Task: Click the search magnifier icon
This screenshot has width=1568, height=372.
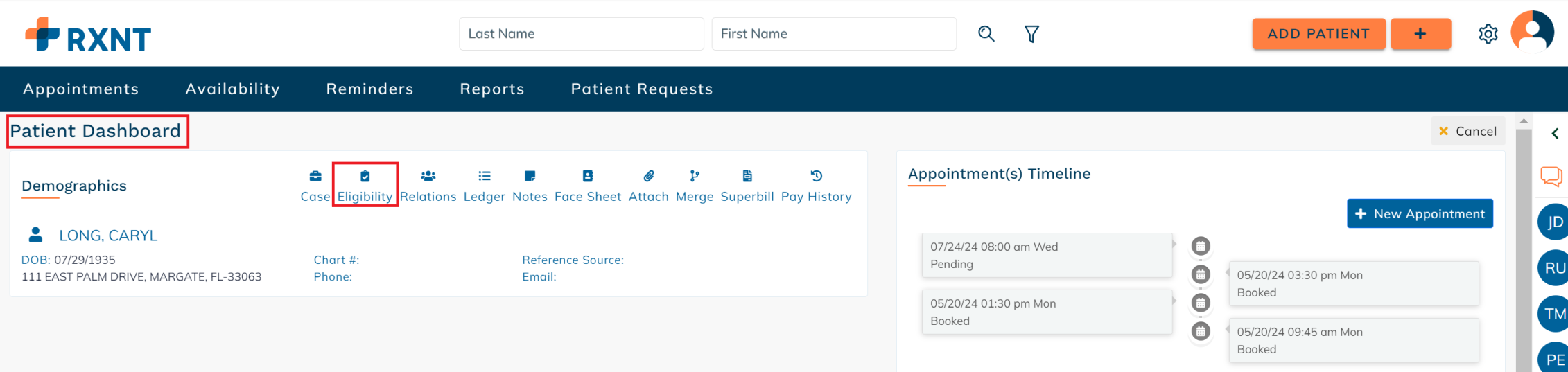Action: 986,34
